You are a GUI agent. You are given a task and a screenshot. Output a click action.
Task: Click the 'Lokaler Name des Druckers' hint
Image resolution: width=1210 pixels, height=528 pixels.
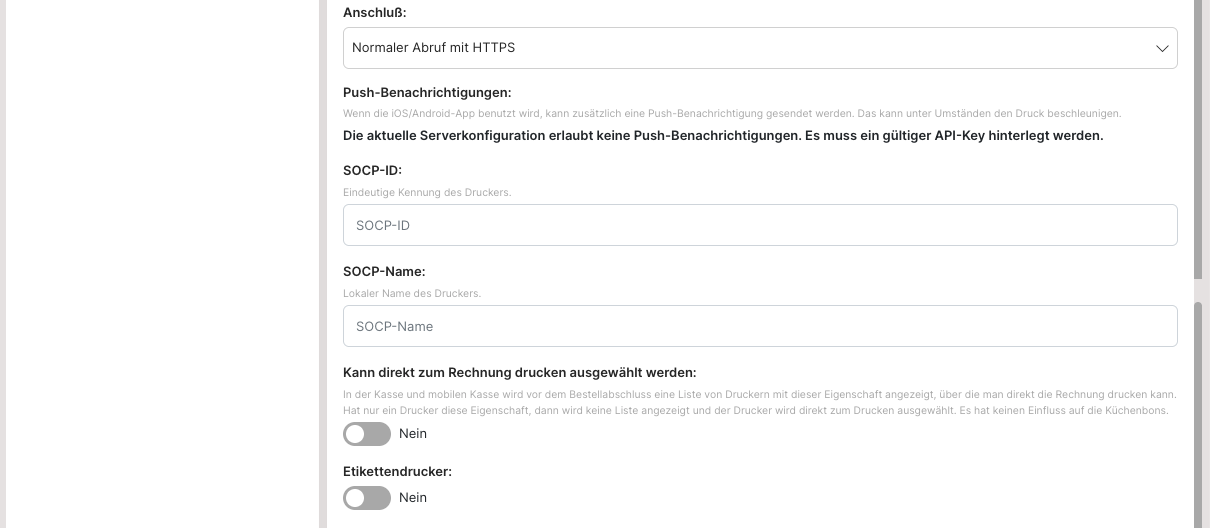tap(412, 293)
